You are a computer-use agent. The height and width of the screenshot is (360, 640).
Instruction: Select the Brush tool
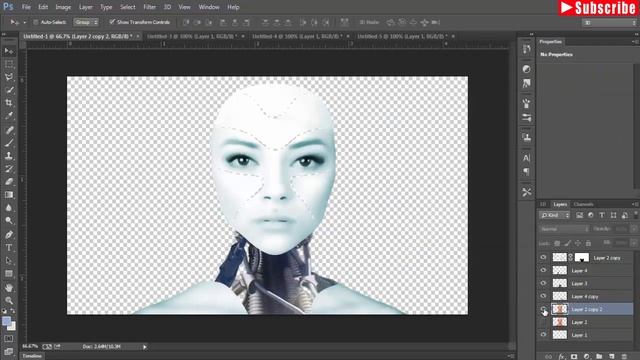9,143
